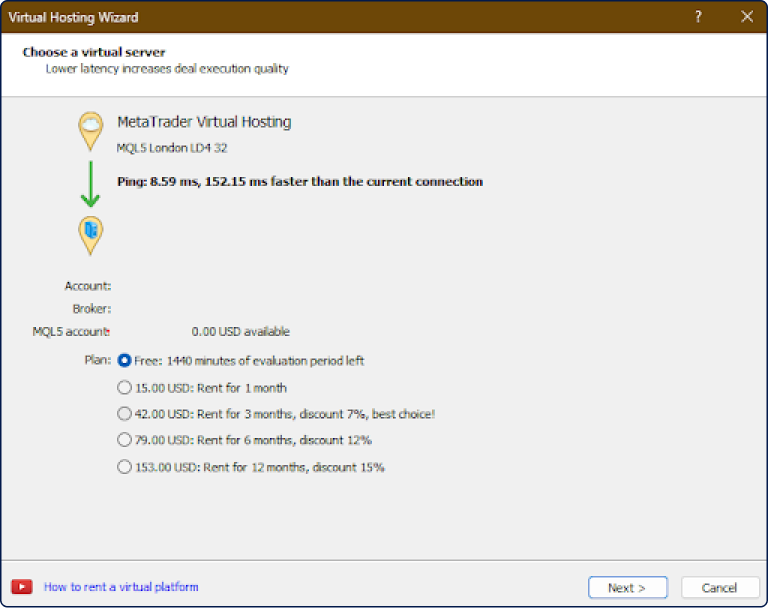Open How to rent a virtual platform
The height and width of the screenshot is (608, 768).
point(121,586)
